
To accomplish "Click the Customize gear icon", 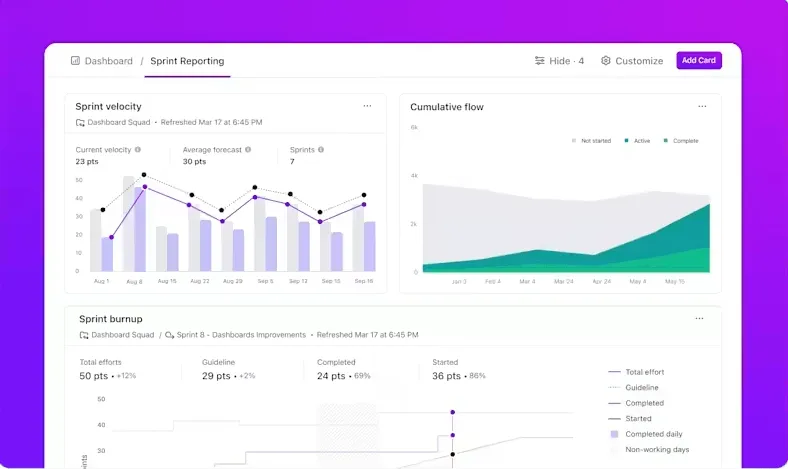I will click(x=606, y=61).
